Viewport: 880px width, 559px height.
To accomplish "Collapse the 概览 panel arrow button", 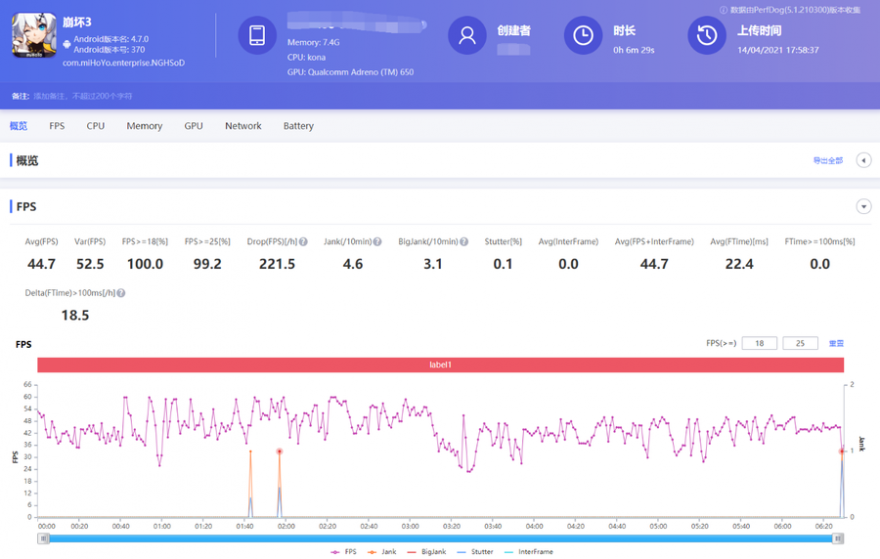I will [864, 161].
